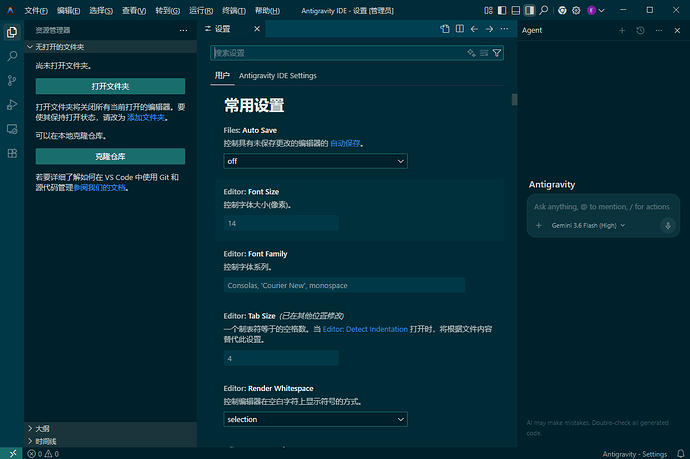The height and width of the screenshot is (459, 690).
Task: Follow Editor: Detect Indentation link
Action: click(365, 329)
